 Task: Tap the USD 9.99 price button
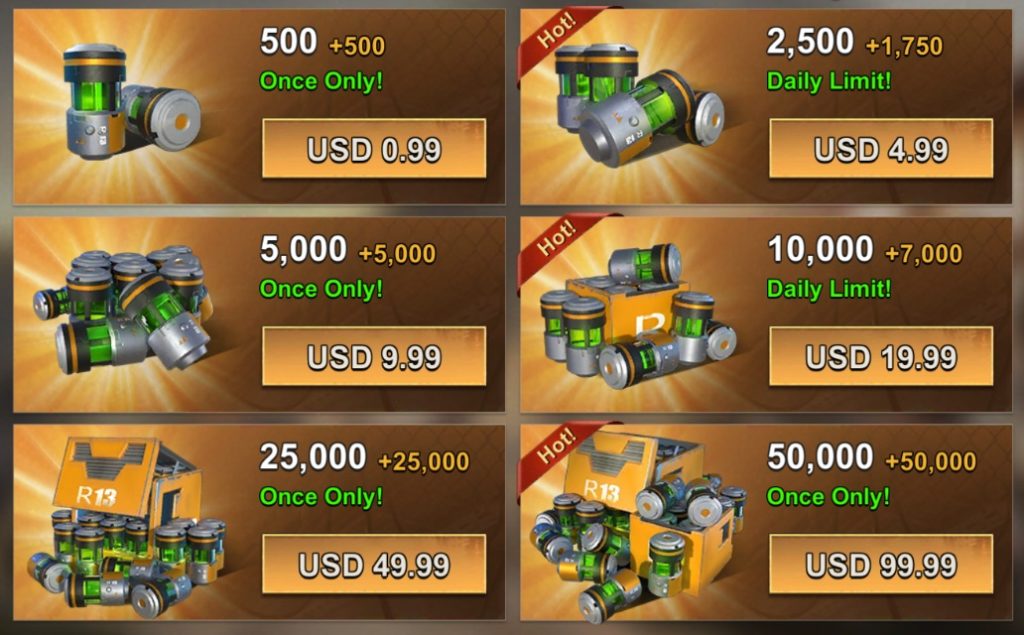374,356
